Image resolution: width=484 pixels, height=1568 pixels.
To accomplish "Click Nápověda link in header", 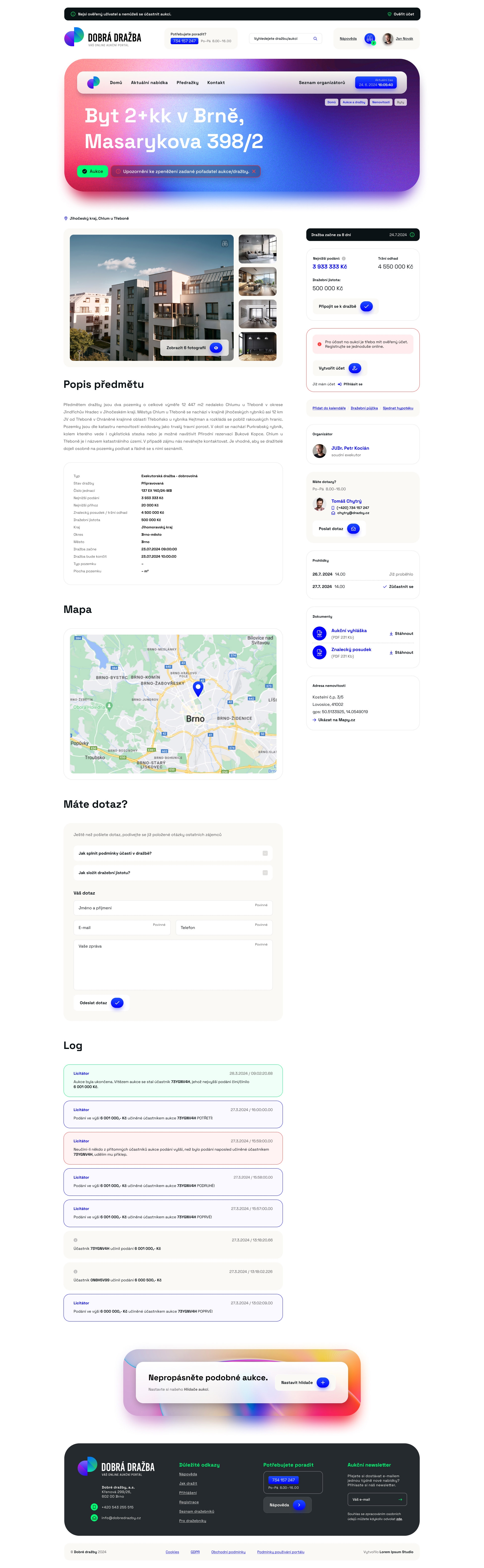I will tap(348, 38).
